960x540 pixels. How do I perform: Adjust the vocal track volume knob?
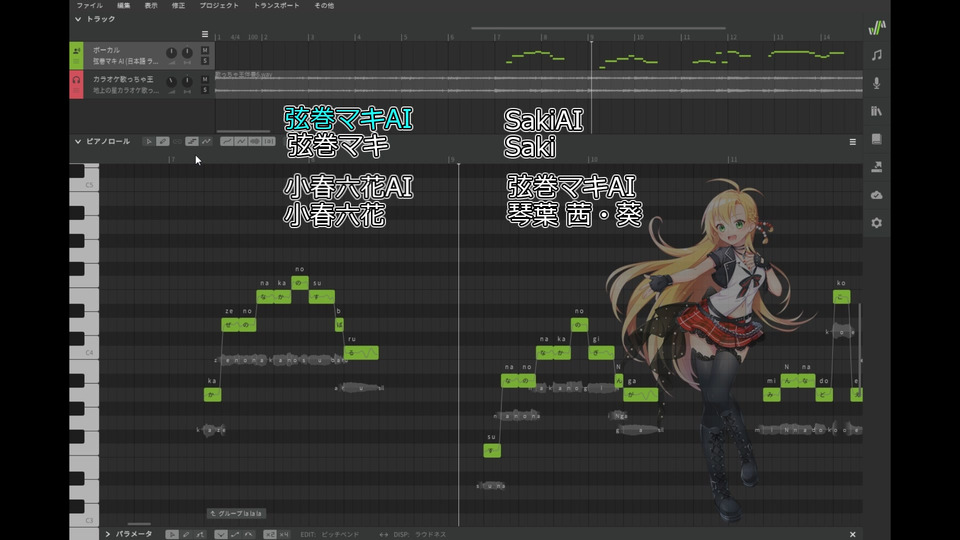click(171, 53)
